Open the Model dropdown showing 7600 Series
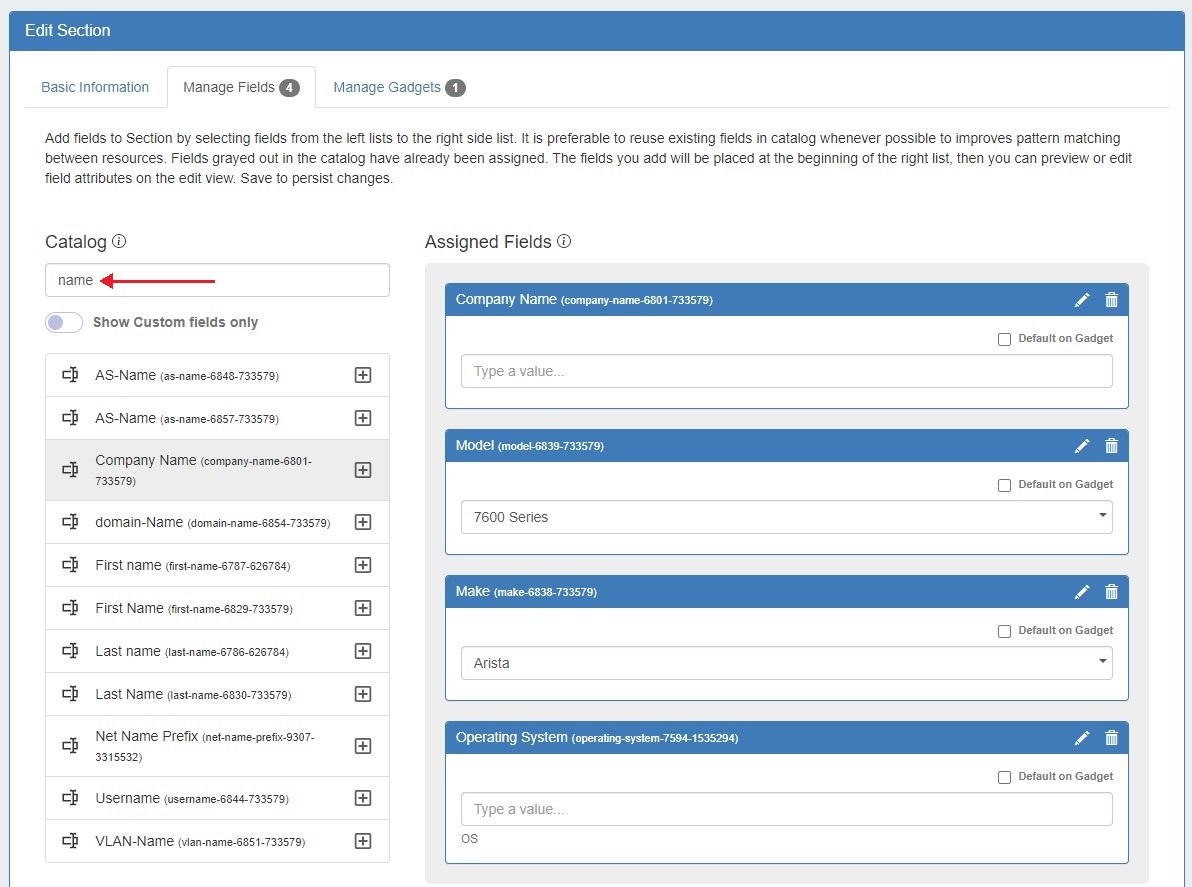 click(786, 517)
